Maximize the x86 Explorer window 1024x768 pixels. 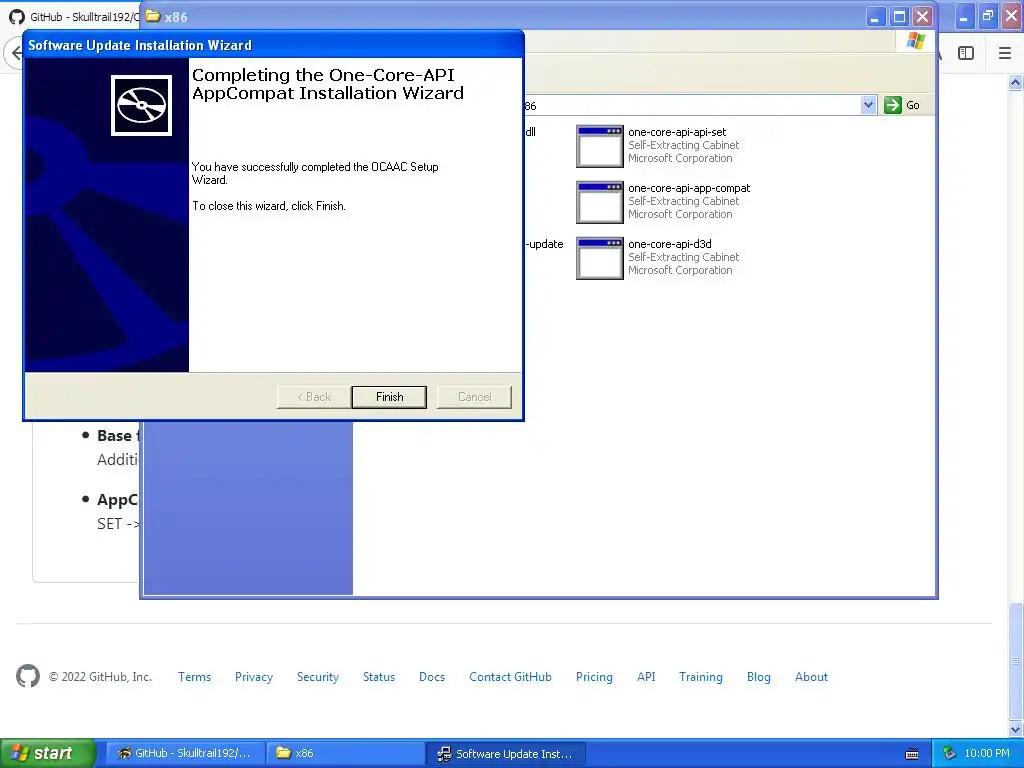click(899, 17)
